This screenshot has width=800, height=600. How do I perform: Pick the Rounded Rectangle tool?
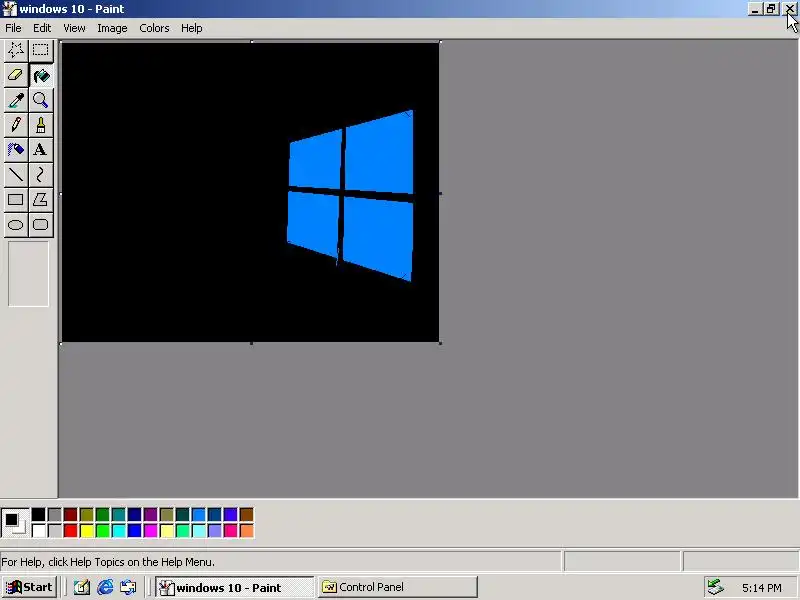tap(40, 225)
